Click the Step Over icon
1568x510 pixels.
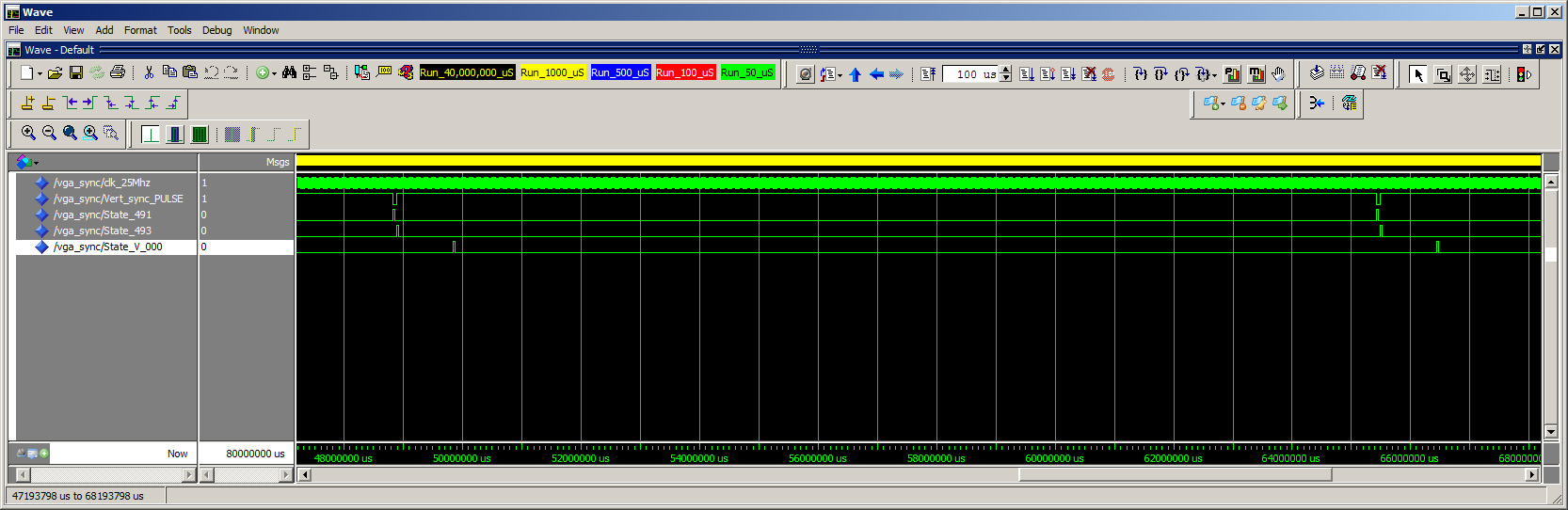pyautogui.click(x=1160, y=74)
